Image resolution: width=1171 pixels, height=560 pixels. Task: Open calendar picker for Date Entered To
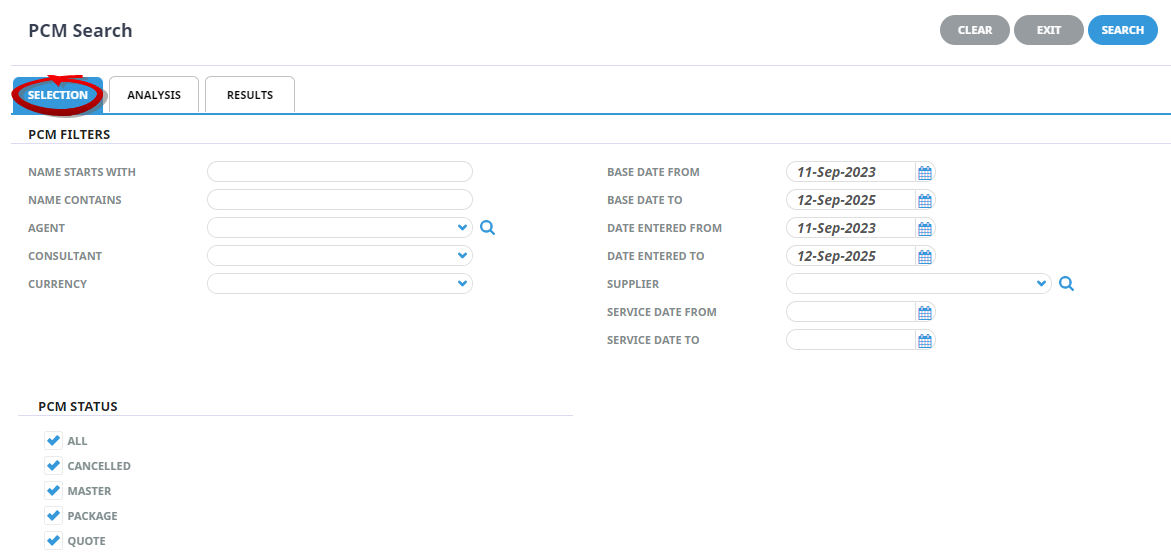(925, 256)
